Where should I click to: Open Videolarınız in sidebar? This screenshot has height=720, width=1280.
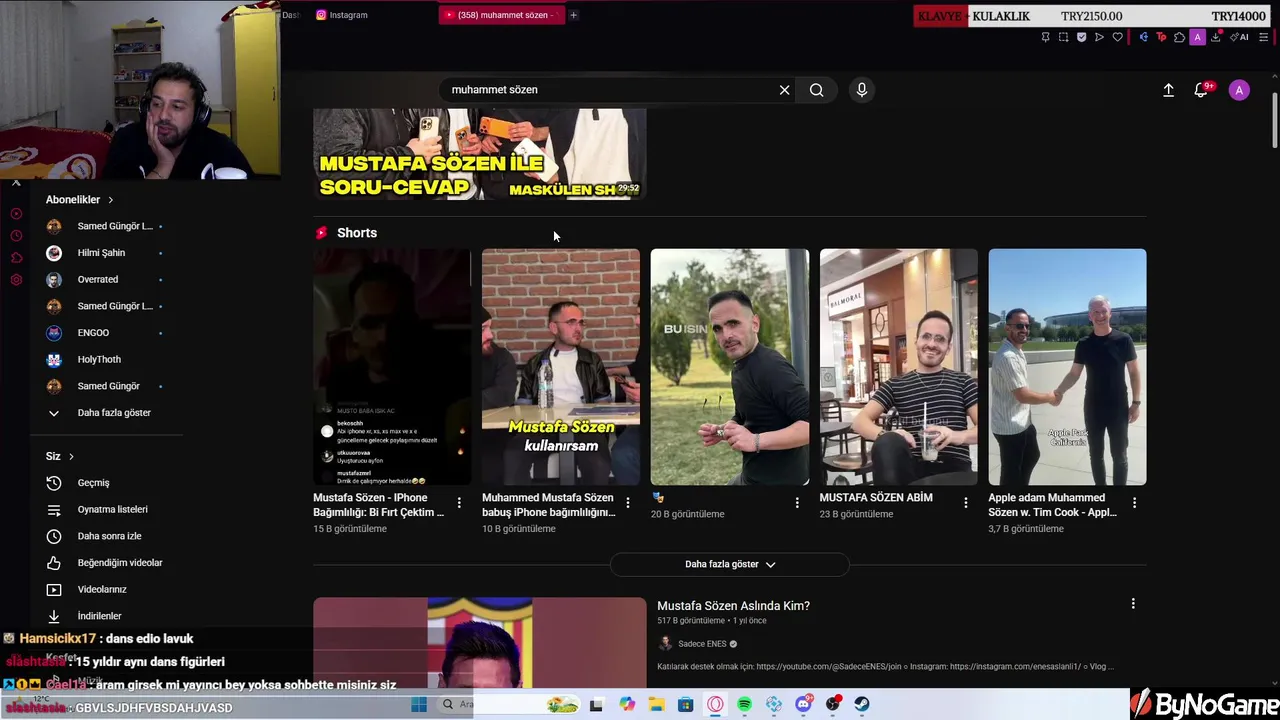tap(100, 589)
